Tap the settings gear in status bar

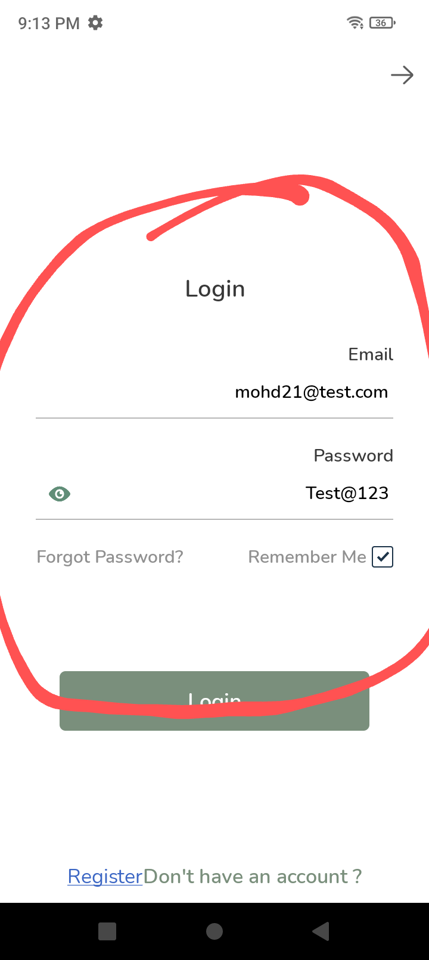[x=95, y=23]
